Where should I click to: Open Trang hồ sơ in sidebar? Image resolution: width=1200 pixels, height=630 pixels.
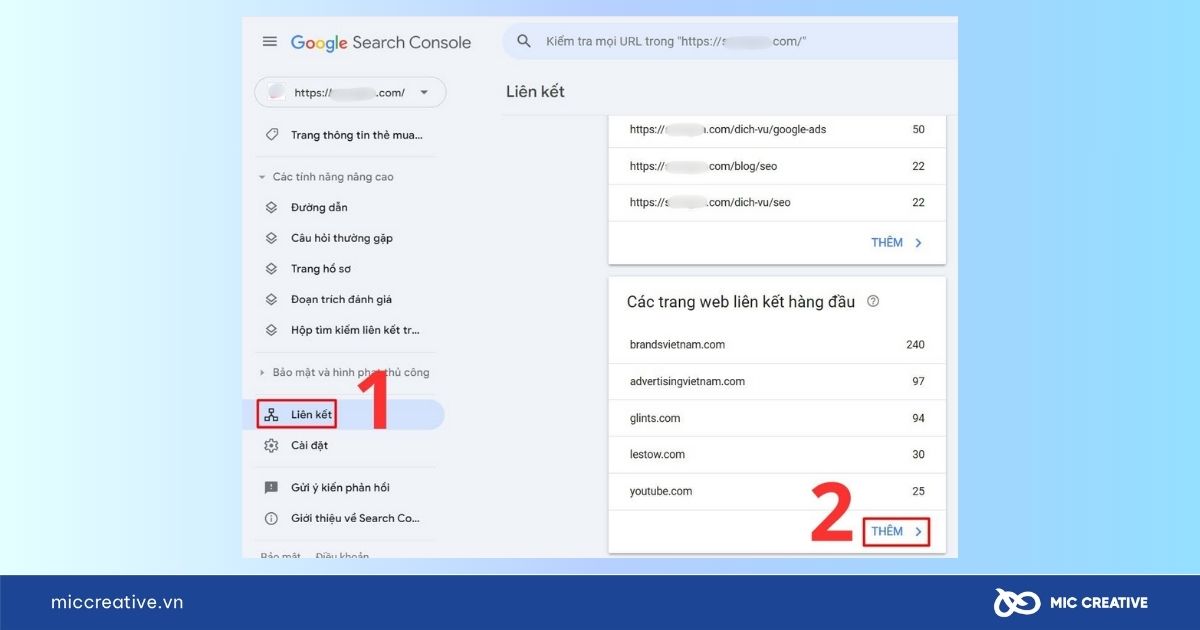click(x=320, y=269)
